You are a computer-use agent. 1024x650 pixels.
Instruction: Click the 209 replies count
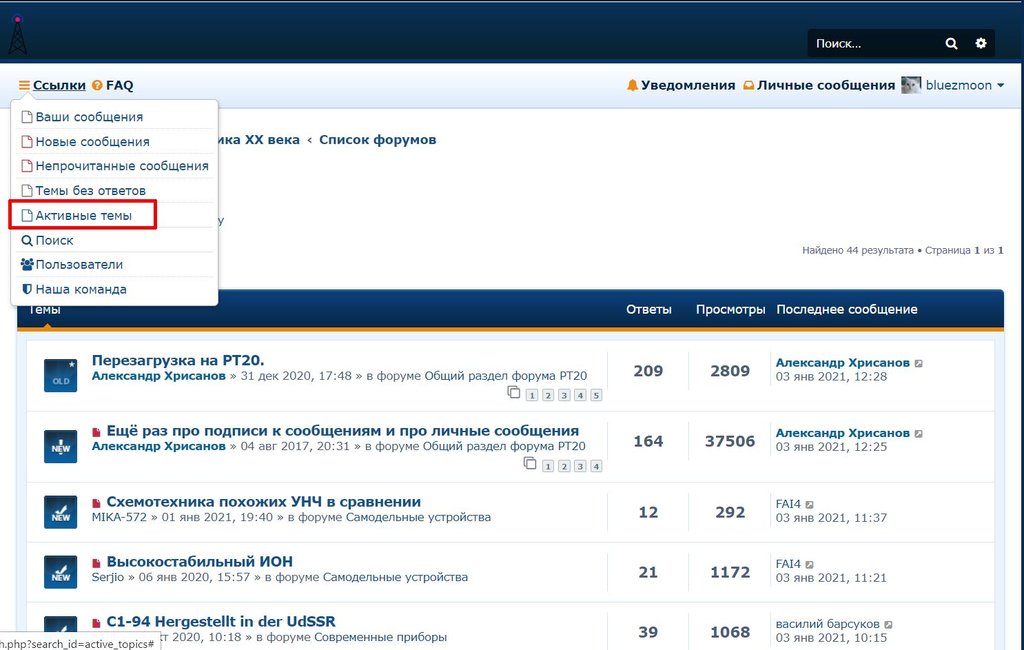pos(648,371)
